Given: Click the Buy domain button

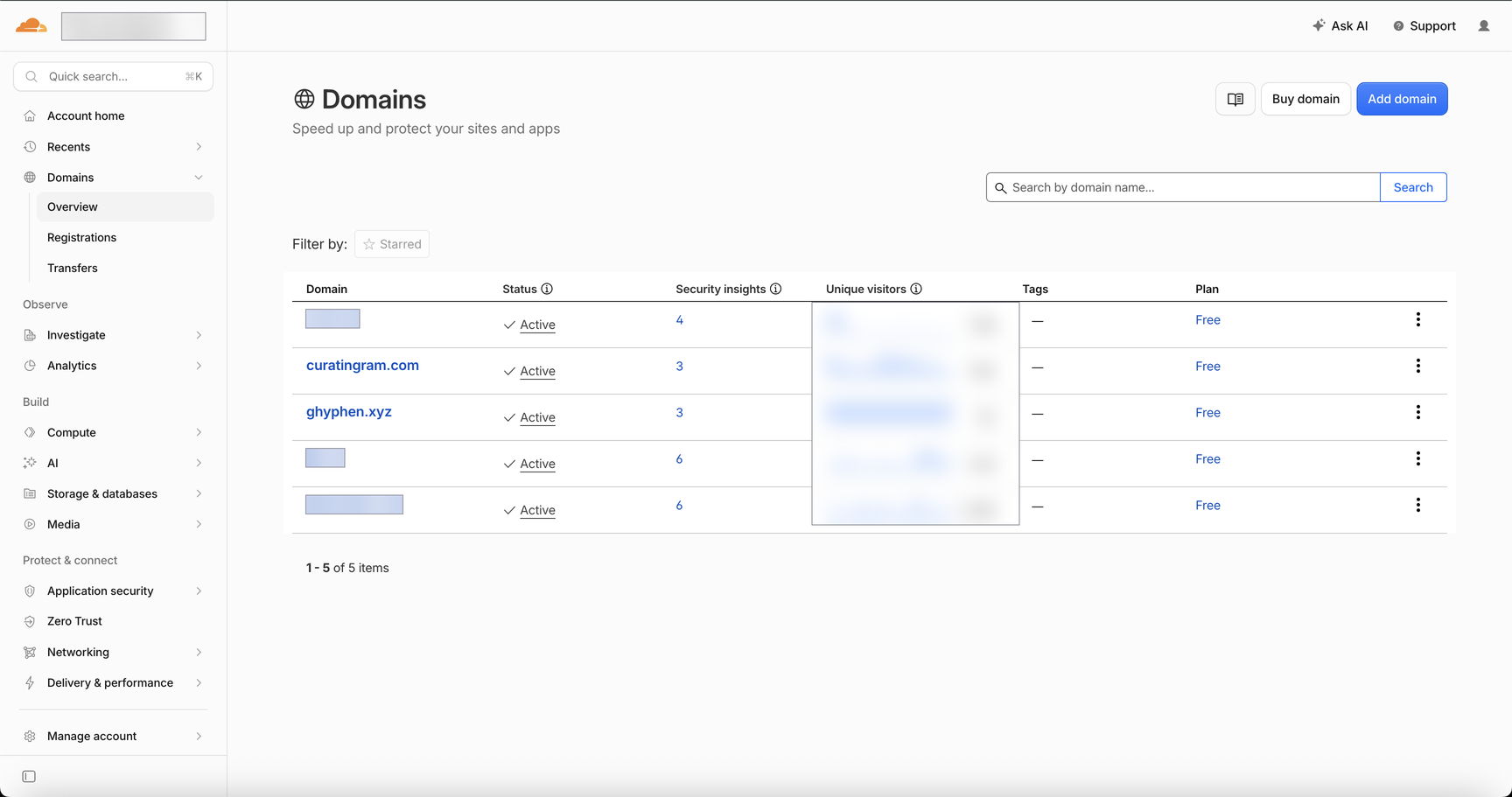Looking at the screenshot, I should pos(1305,99).
